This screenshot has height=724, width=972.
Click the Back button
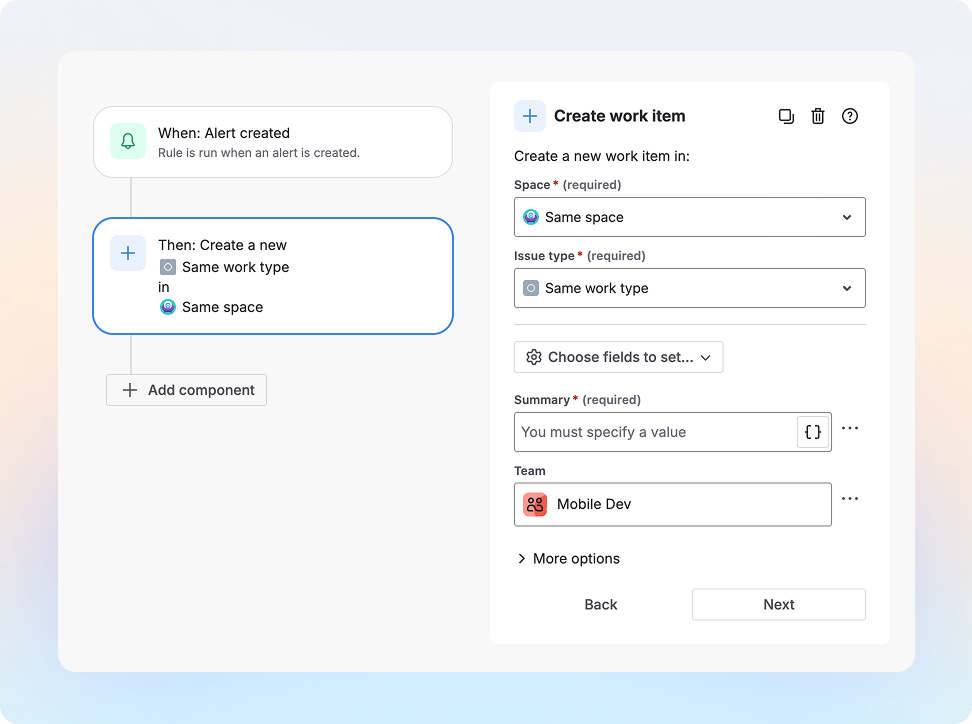[x=601, y=604]
